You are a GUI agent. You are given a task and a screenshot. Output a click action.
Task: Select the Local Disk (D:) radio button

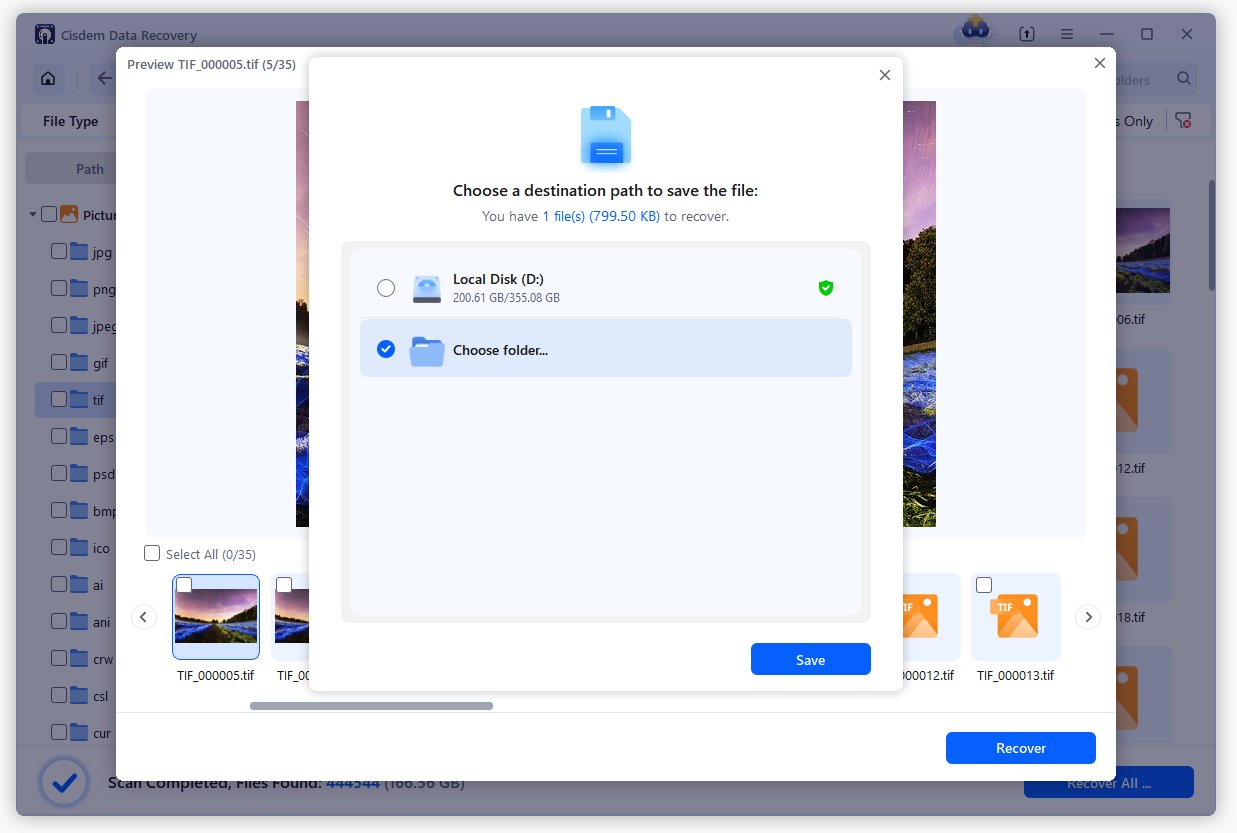[x=386, y=288]
